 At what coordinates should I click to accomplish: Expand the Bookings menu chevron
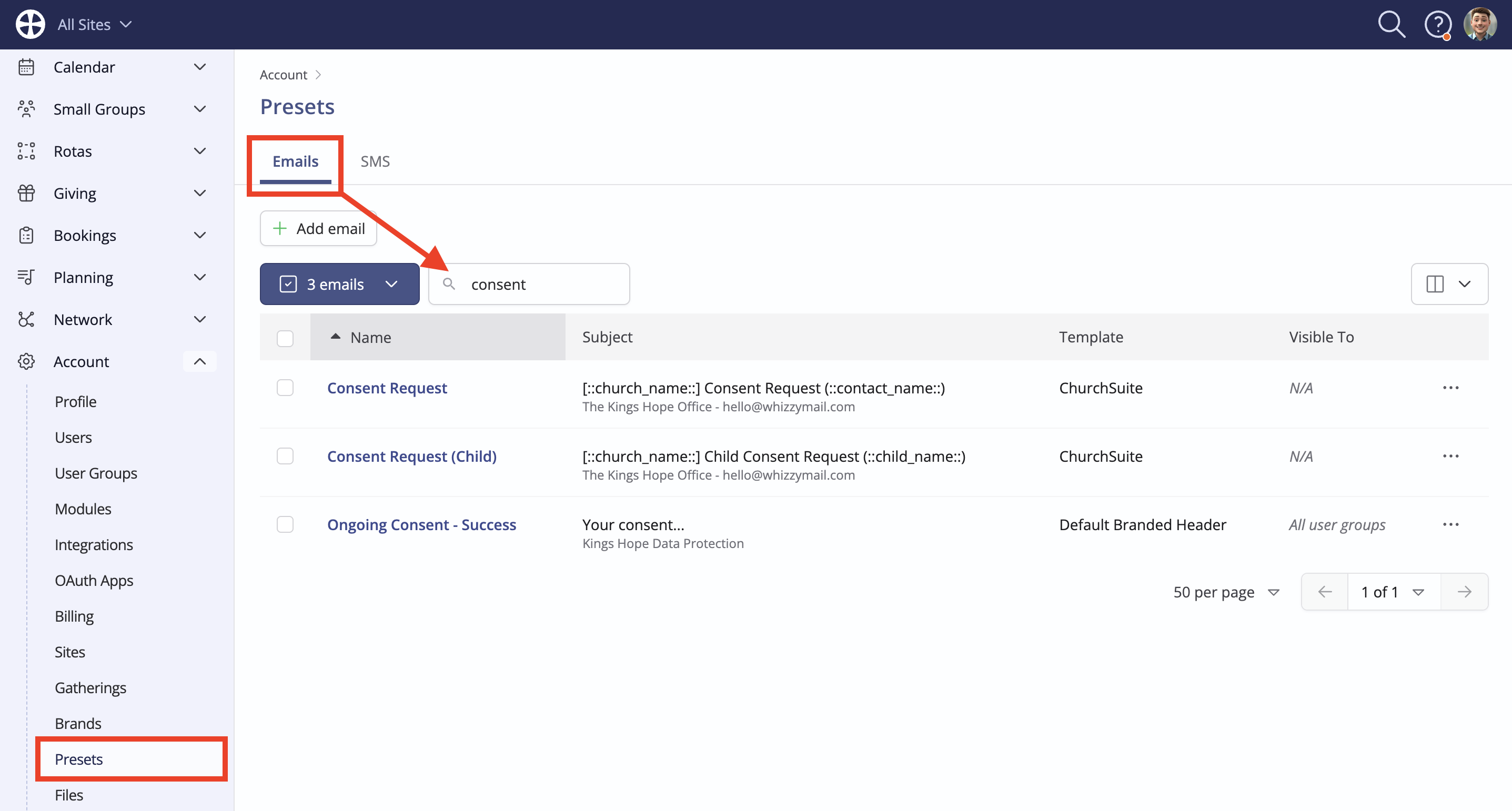[199, 235]
